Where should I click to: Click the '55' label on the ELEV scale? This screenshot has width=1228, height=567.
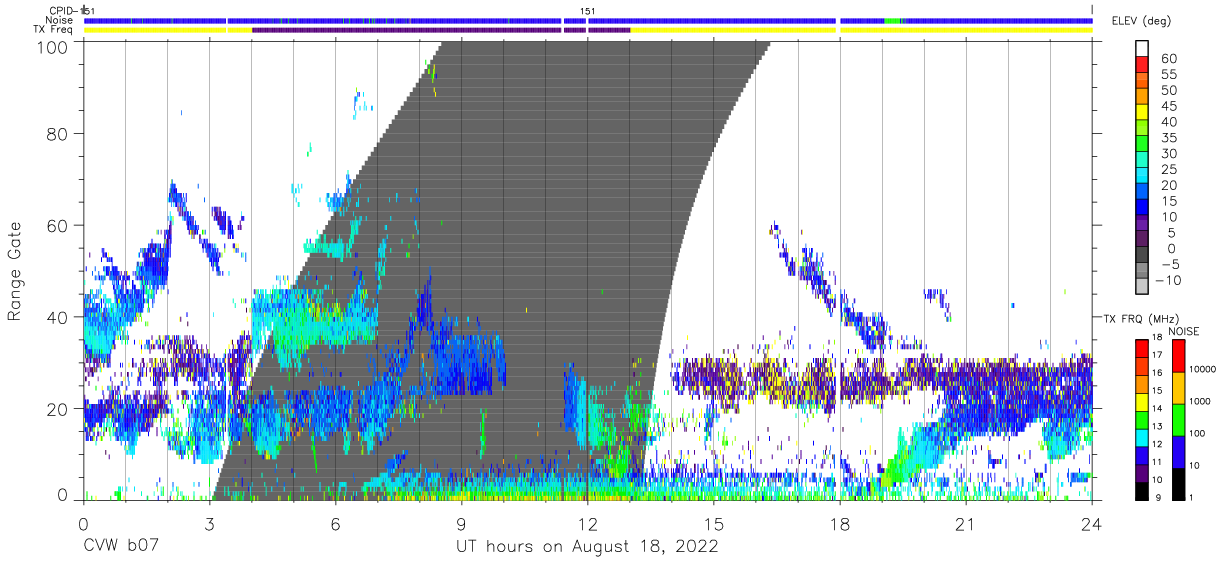pos(1168,75)
